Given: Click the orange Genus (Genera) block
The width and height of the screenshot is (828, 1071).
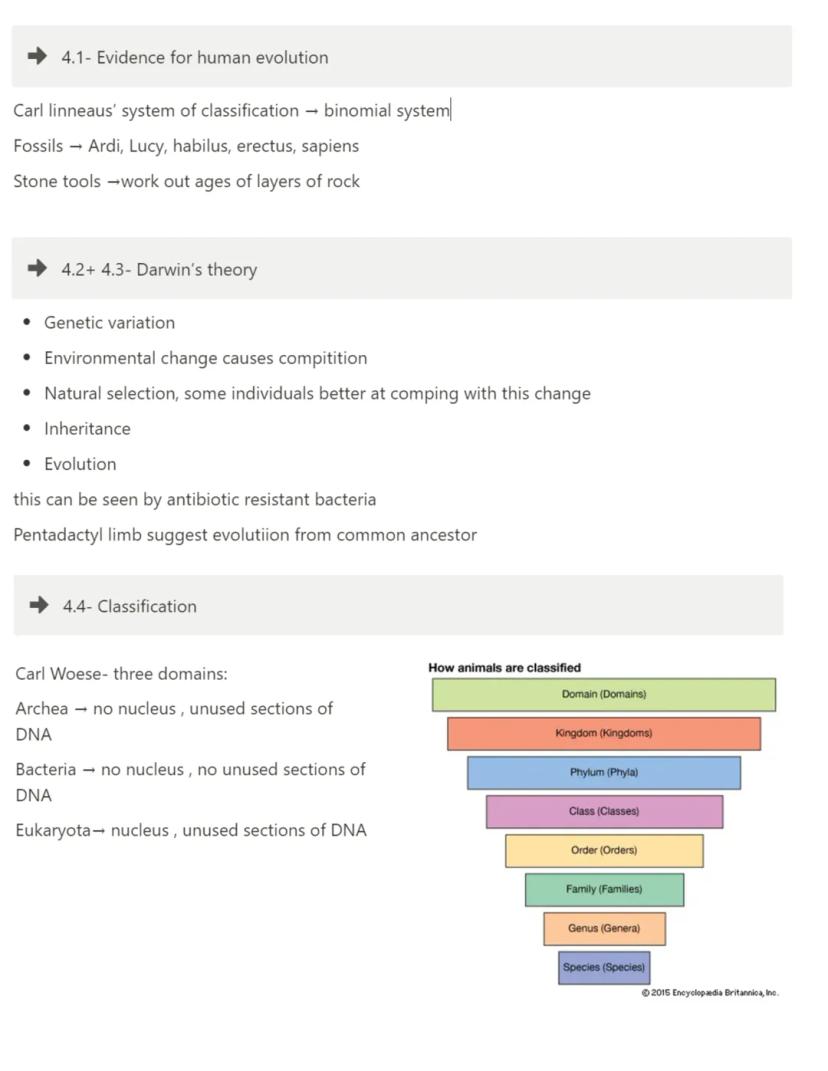Looking at the screenshot, I should point(604,928).
